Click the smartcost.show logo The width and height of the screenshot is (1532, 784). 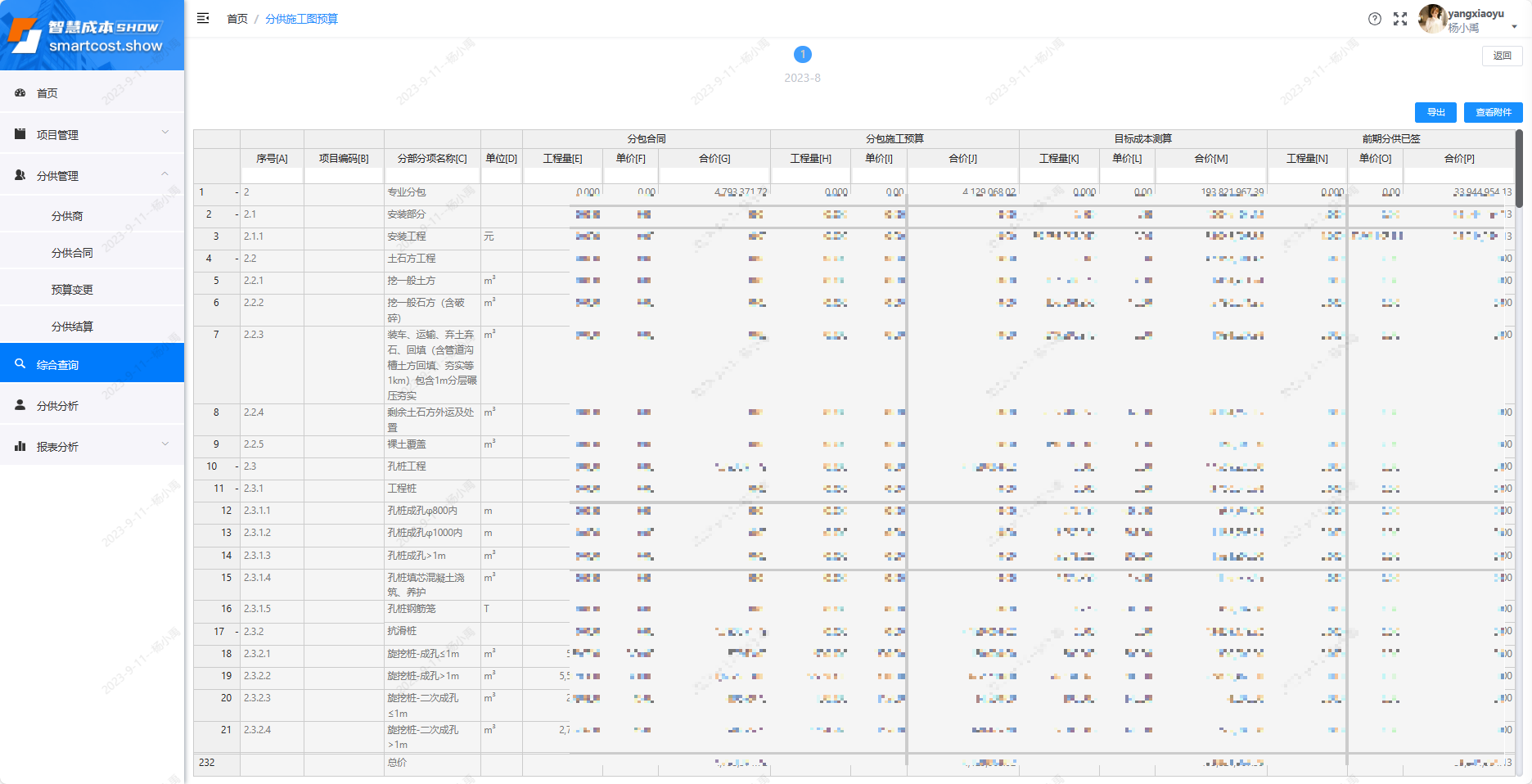click(92, 35)
